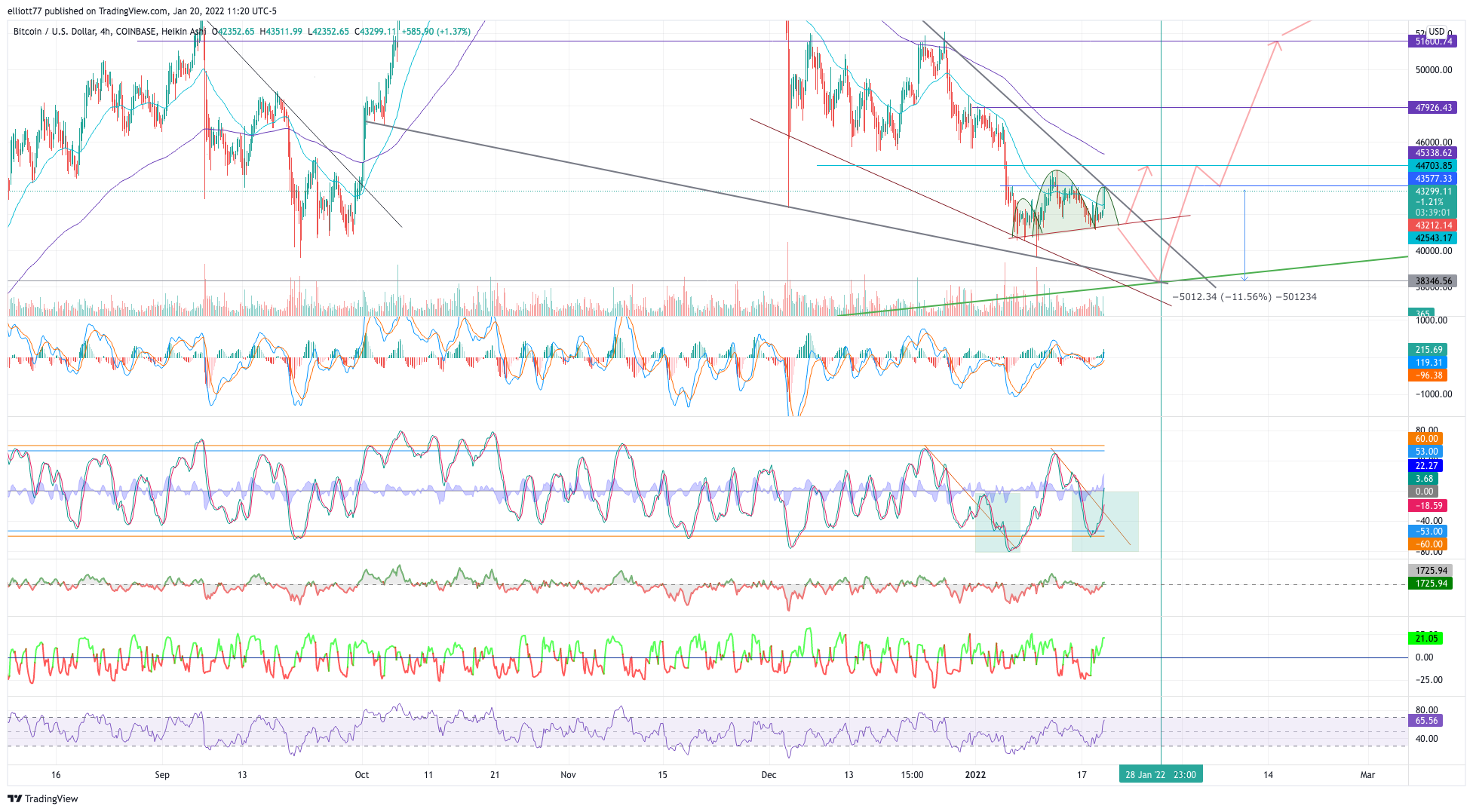Viewport: 1473px width, 812px height.
Task: Click the 15:00 label on time axis
Action: [912, 775]
